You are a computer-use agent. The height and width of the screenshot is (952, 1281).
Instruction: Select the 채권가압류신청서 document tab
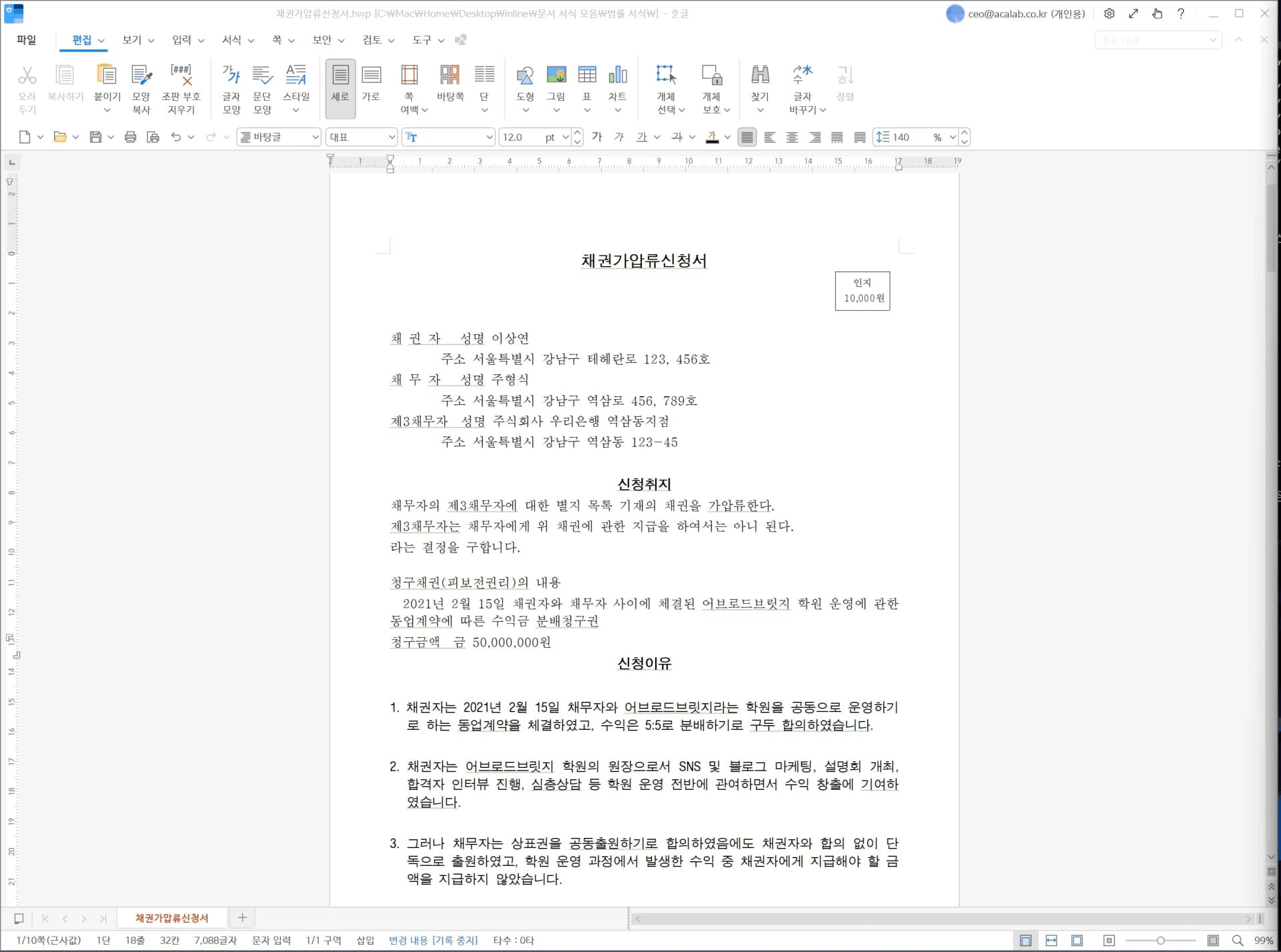point(172,917)
